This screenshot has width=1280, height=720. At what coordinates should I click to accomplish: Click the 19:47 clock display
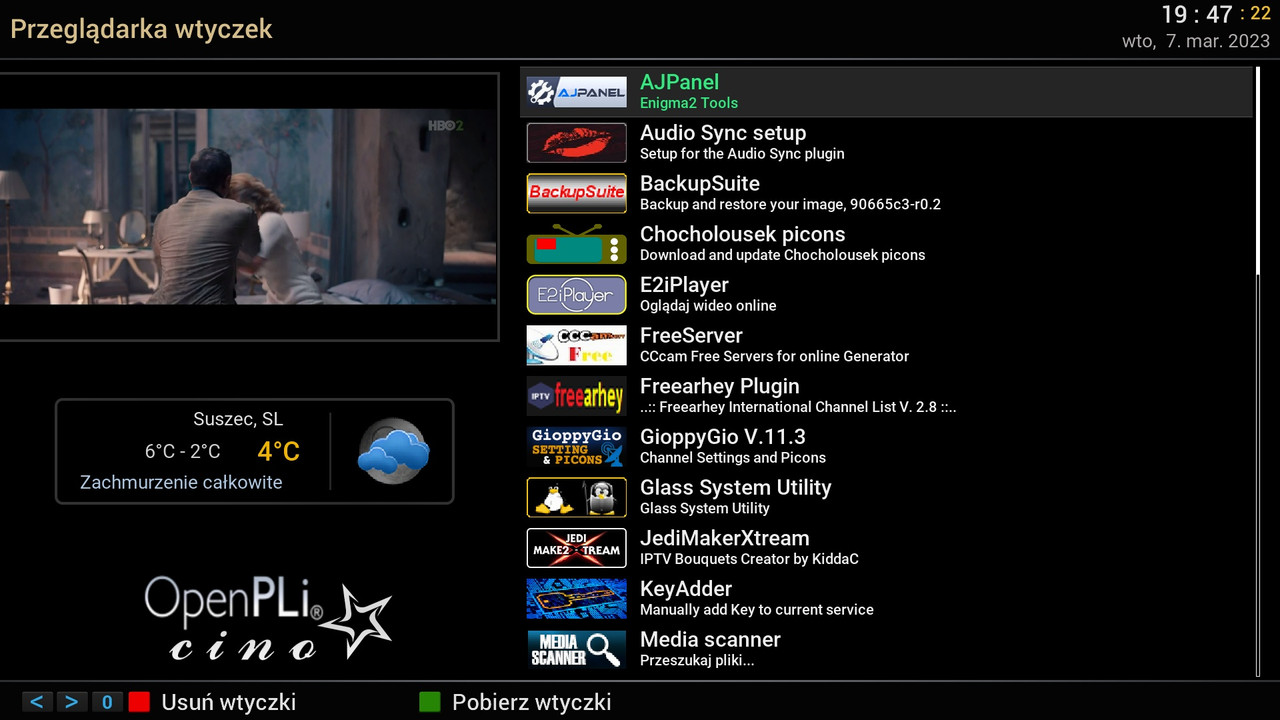(1196, 15)
